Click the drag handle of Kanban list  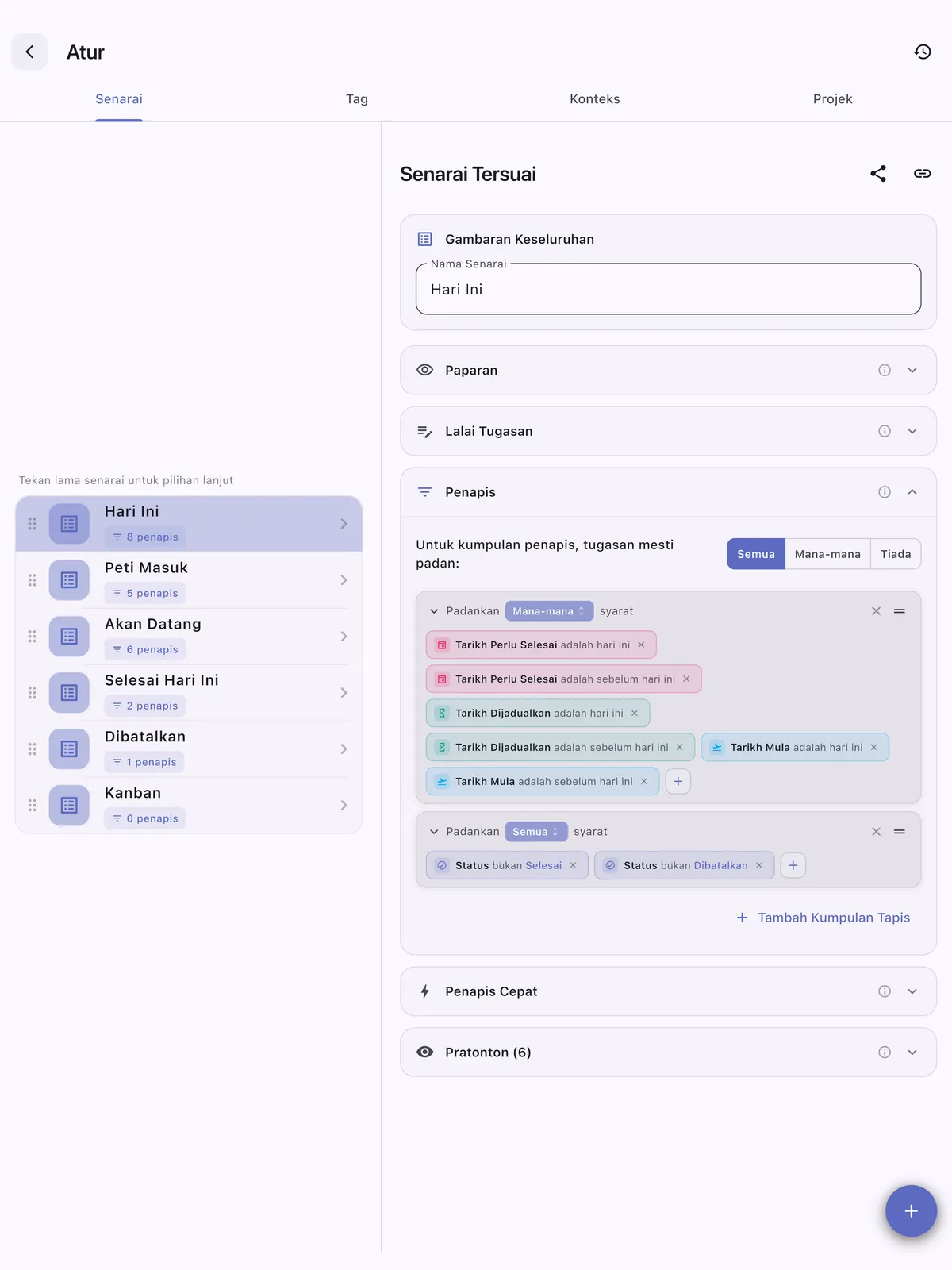(x=33, y=806)
